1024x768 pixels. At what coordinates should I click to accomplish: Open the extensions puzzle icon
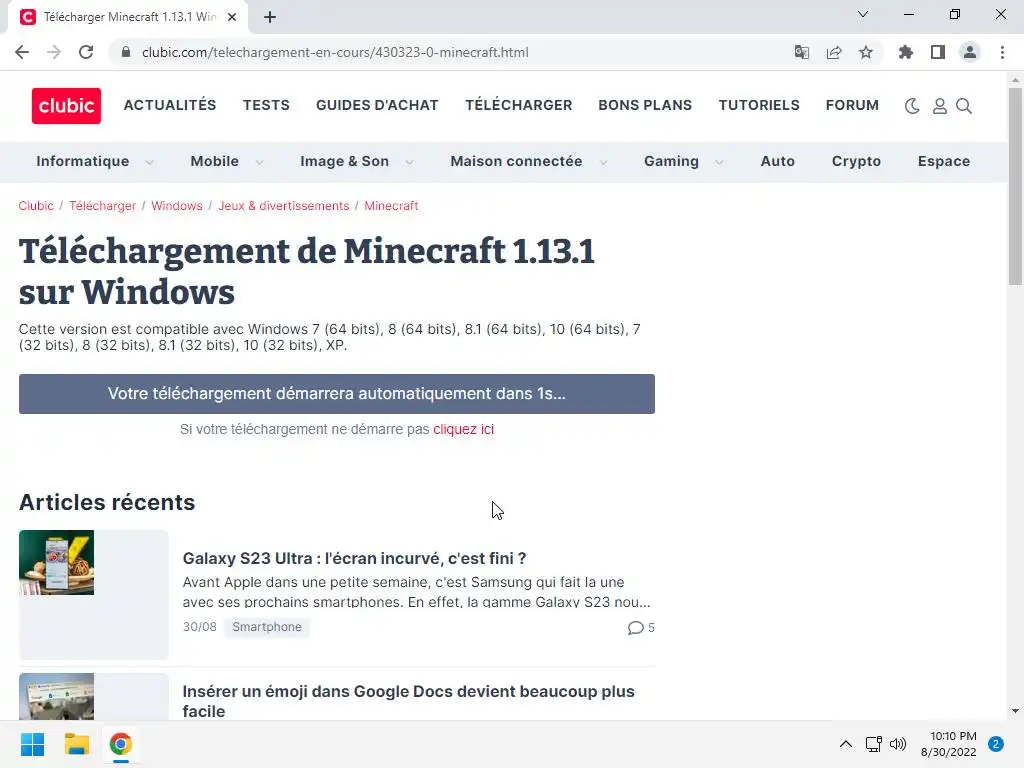(x=906, y=52)
